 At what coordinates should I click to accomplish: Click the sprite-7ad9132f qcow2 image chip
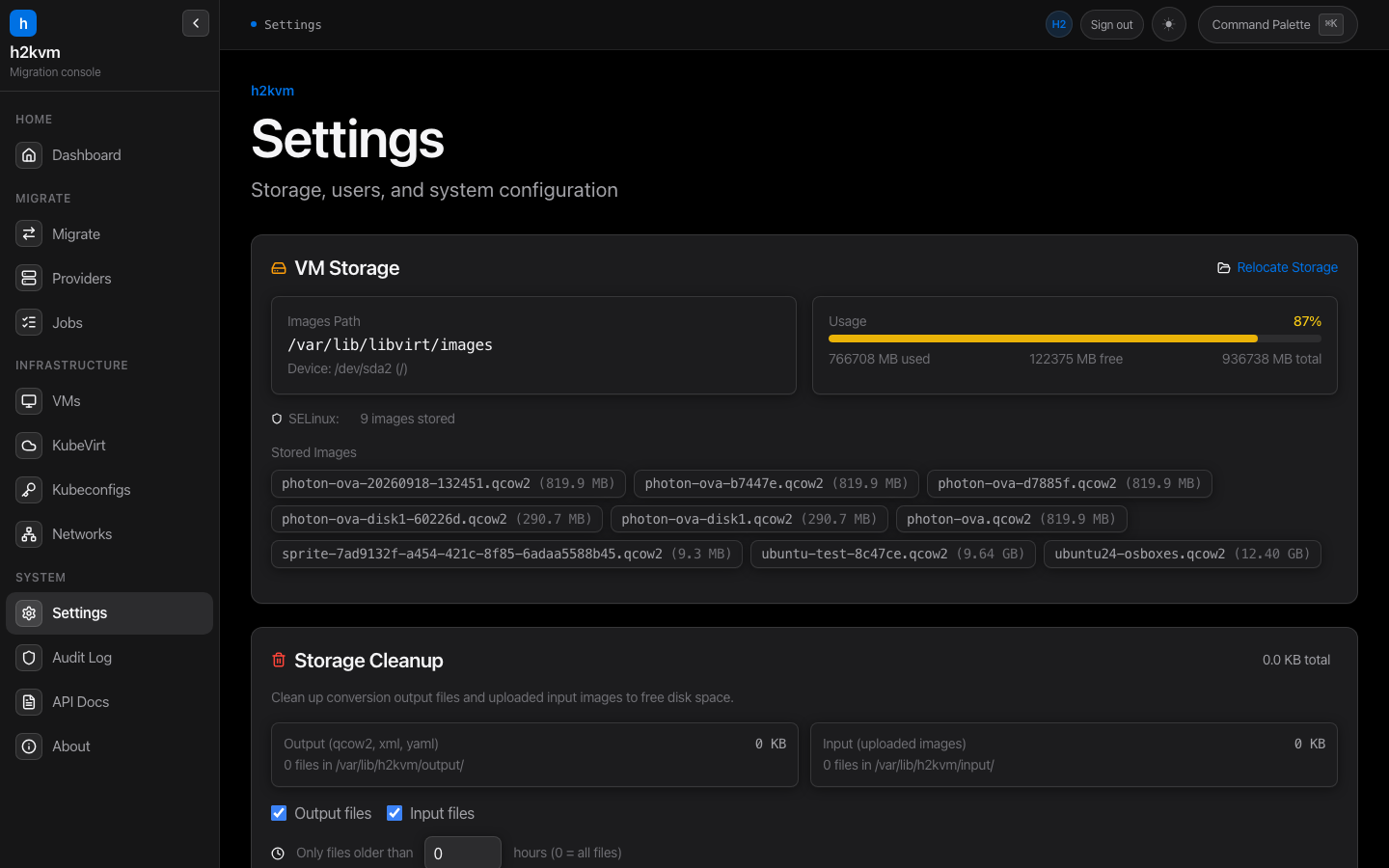point(506,555)
